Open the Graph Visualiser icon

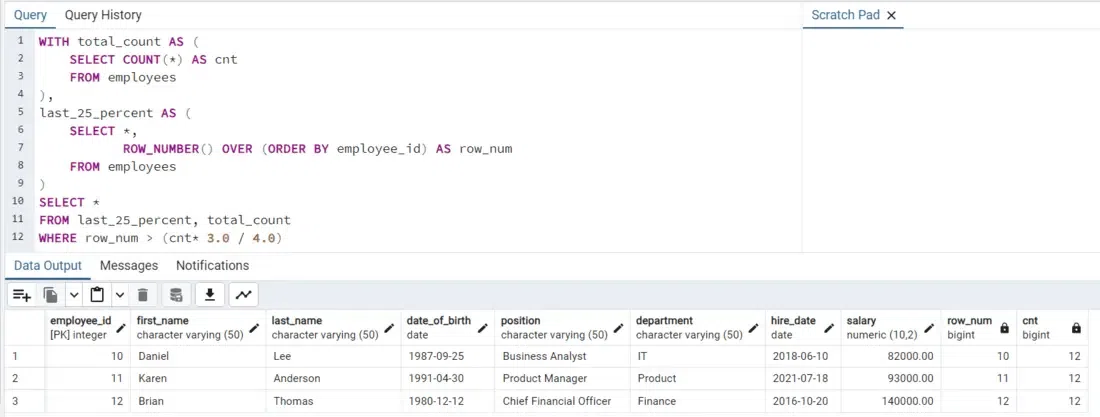(x=244, y=295)
